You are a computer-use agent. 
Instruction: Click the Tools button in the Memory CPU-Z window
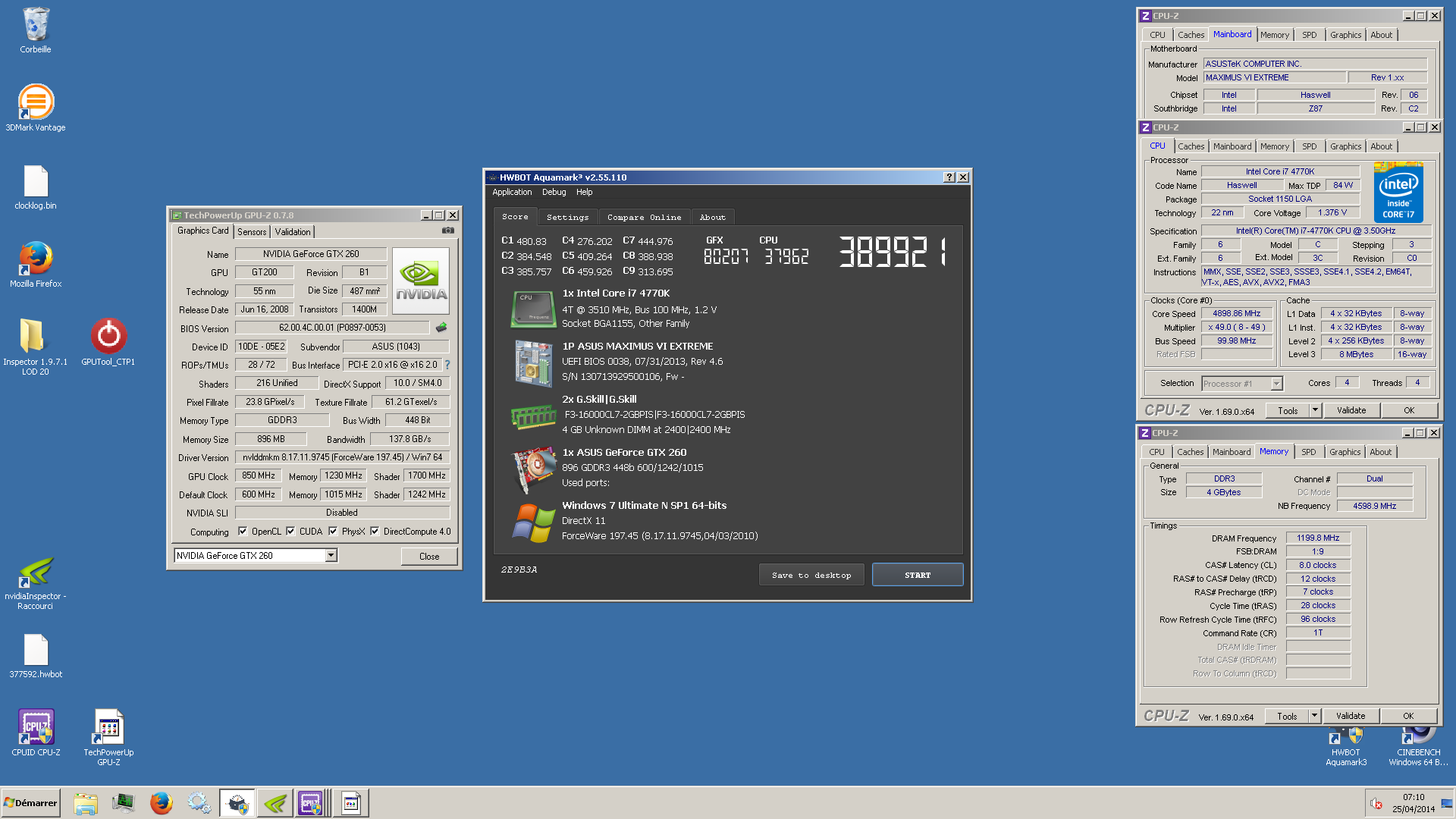click(x=1287, y=716)
